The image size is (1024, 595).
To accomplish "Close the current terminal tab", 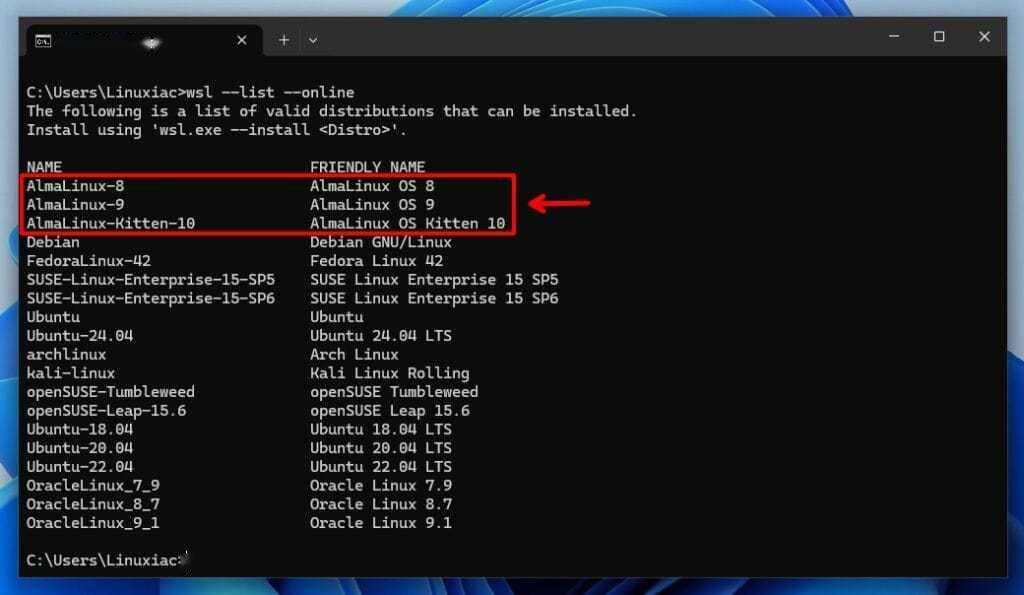I will point(242,40).
